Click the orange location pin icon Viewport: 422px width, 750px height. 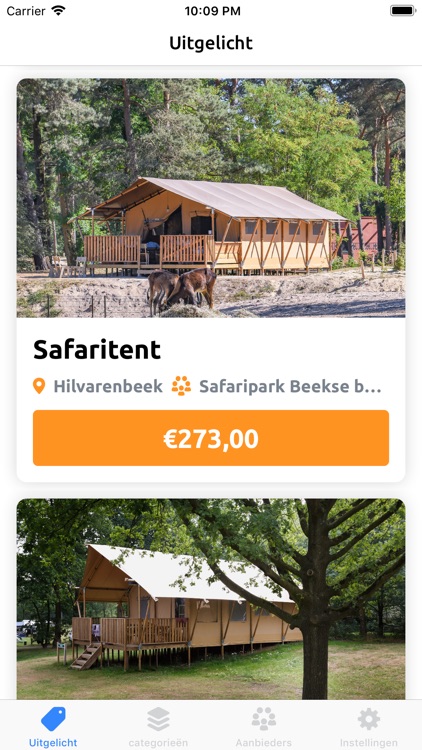[x=39, y=386]
